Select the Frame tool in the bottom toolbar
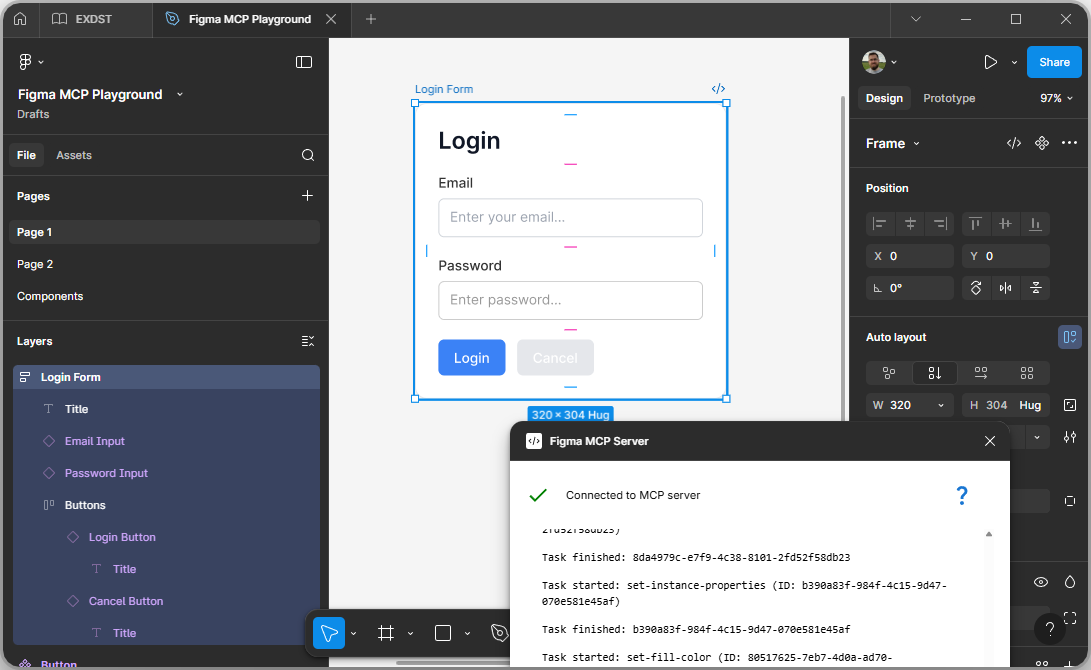This screenshot has width=1091, height=670. pos(385,632)
